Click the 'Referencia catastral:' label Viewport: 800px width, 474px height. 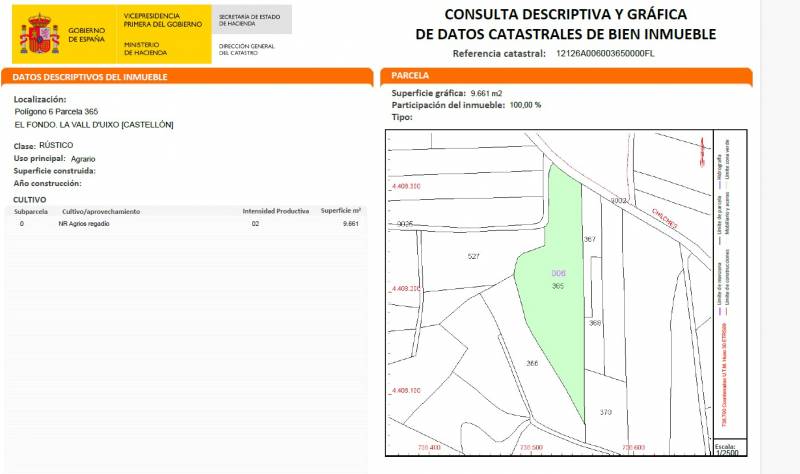click(x=499, y=54)
